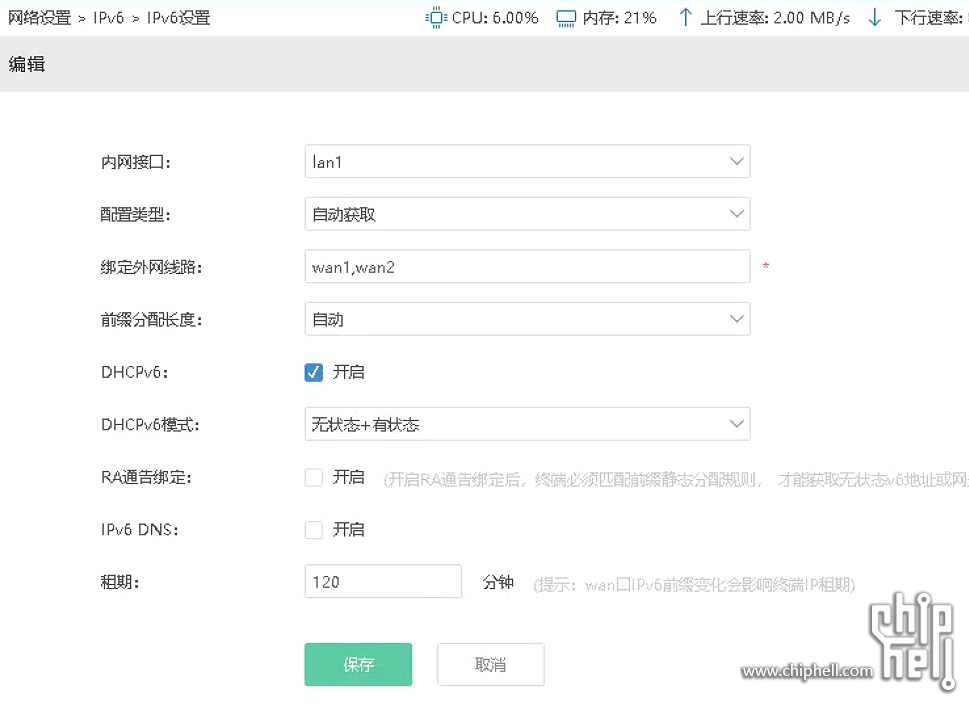Click the 取消 cancel button
The height and width of the screenshot is (706, 969).
pos(490,664)
